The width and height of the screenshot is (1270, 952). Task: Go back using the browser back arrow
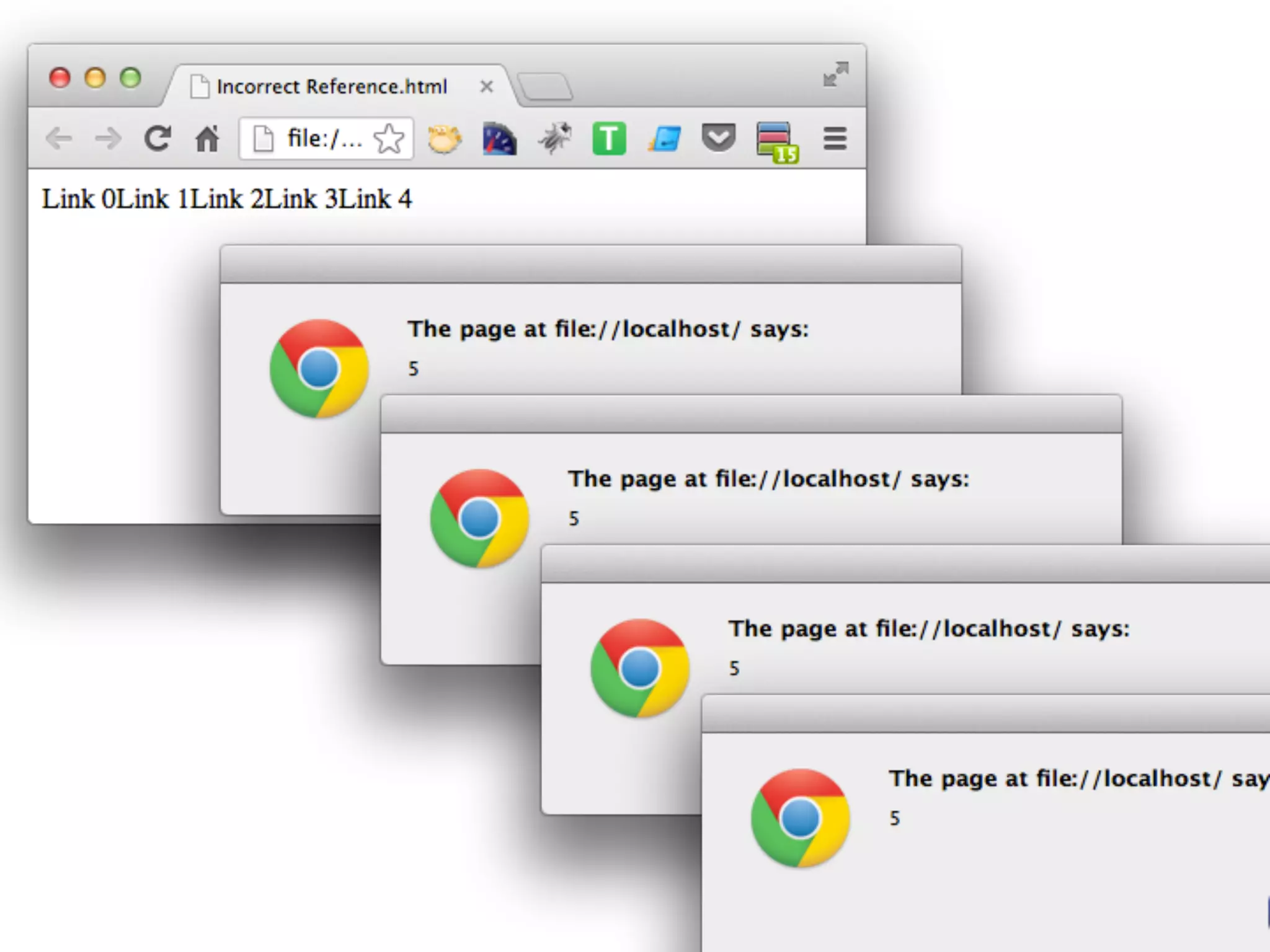click(x=60, y=138)
